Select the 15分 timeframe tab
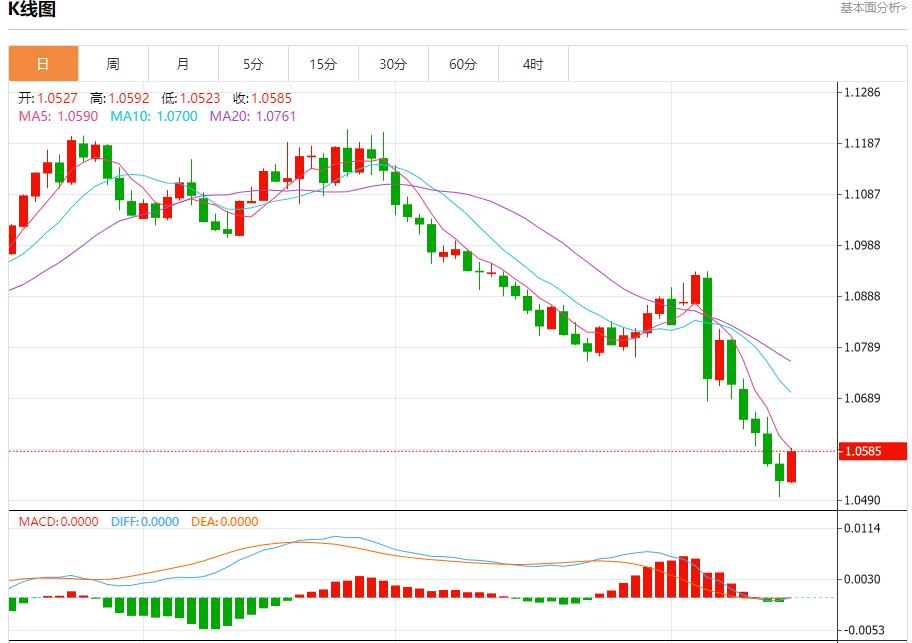 click(x=323, y=64)
